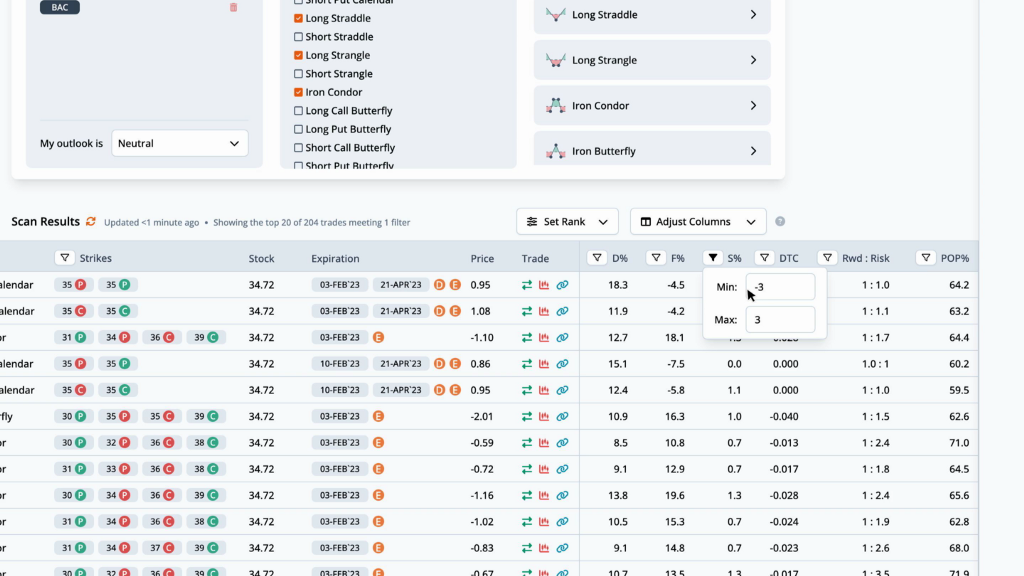Click the S% filter Min input field
The image size is (1024, 576).
pos(780,287)
